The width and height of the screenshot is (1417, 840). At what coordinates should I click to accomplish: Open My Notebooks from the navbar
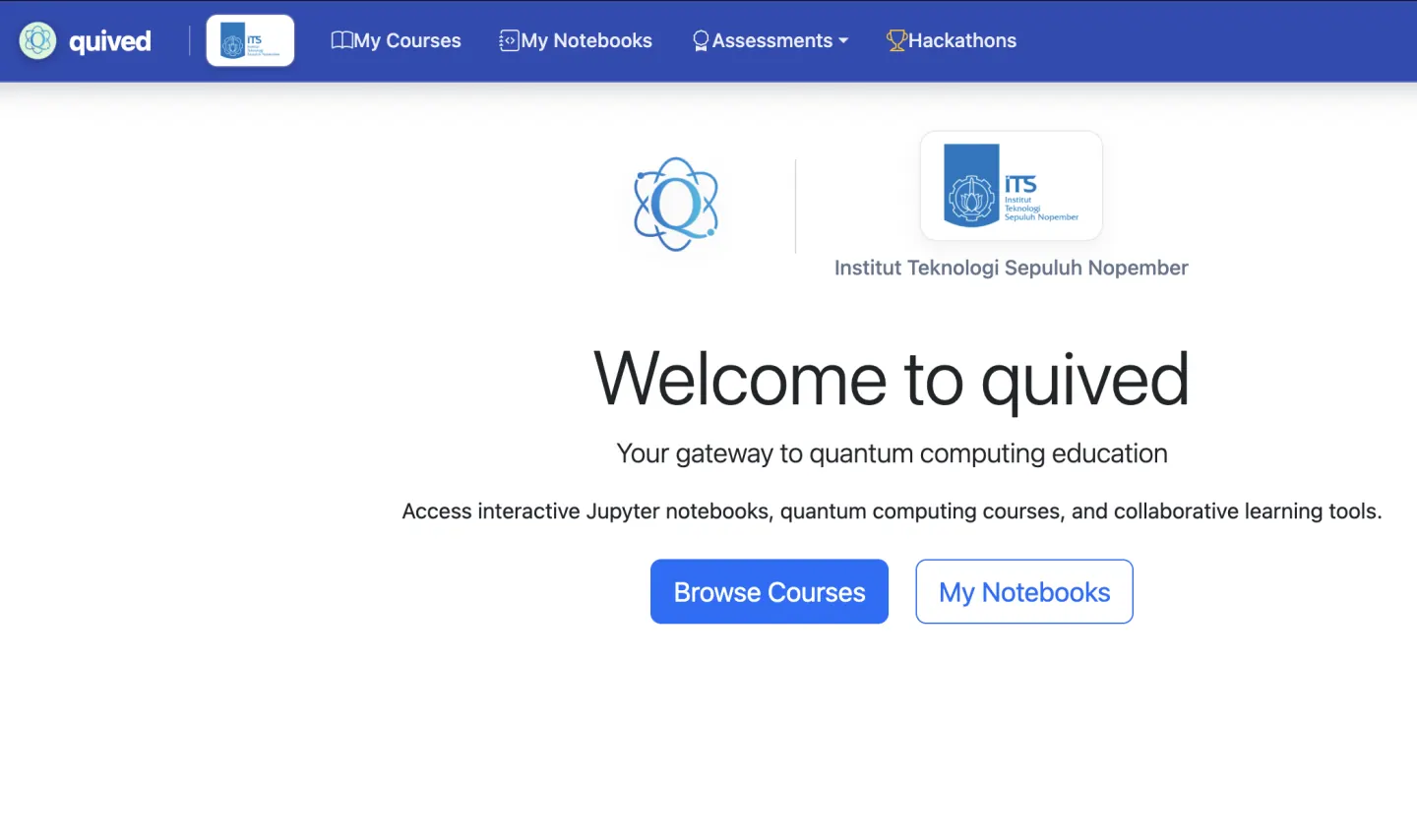576,40
